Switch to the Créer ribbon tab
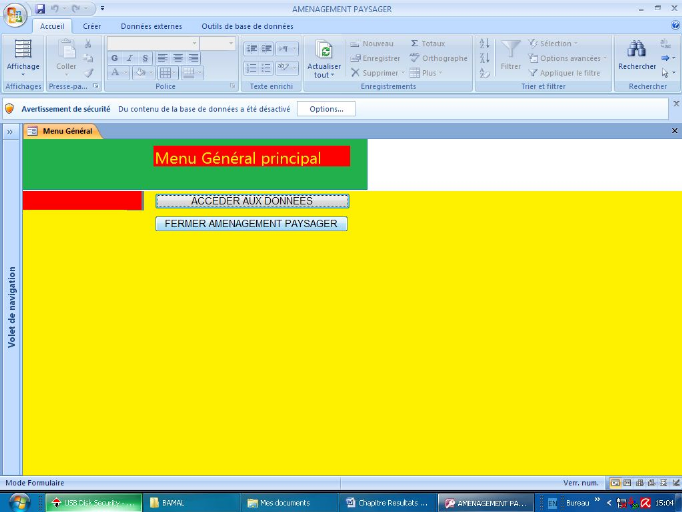The width and height of the screenshot is (682, 512). tap(91, 26)
